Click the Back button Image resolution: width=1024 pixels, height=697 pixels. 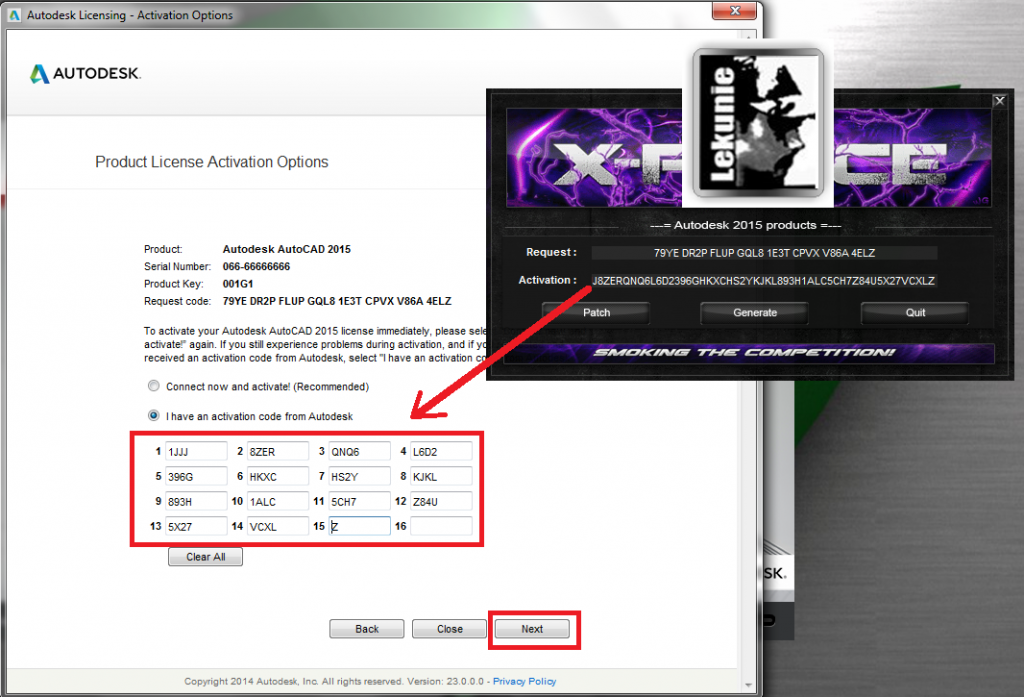366,628
